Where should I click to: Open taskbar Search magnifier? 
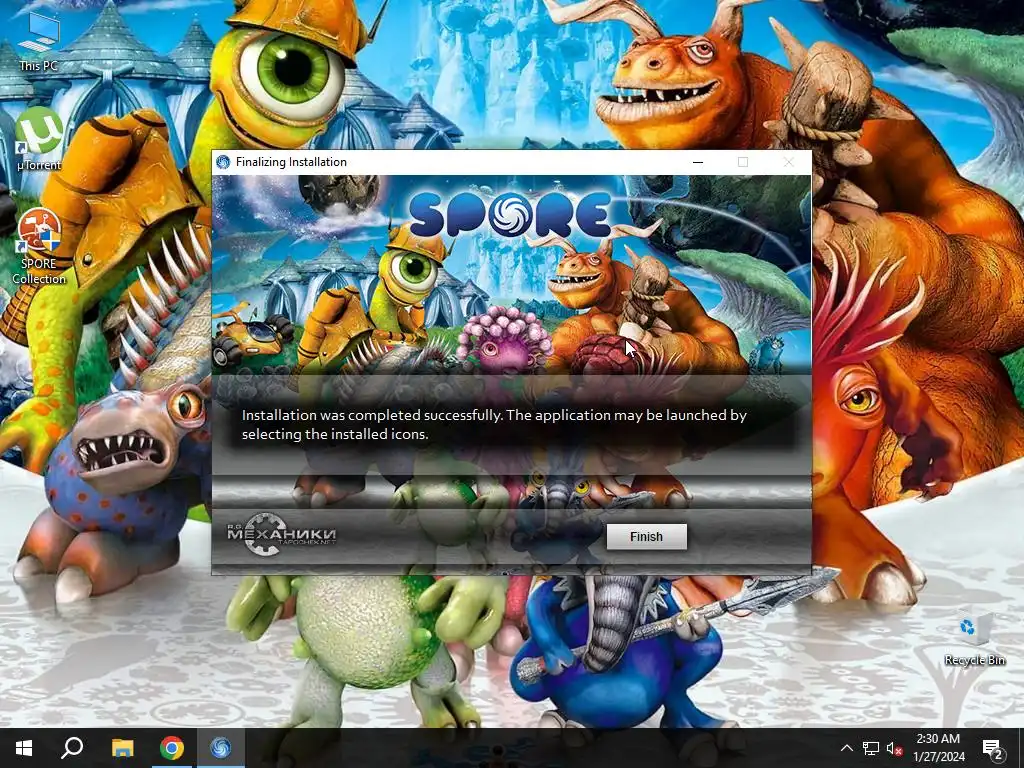pyautogui.click(x=72, y=748)
